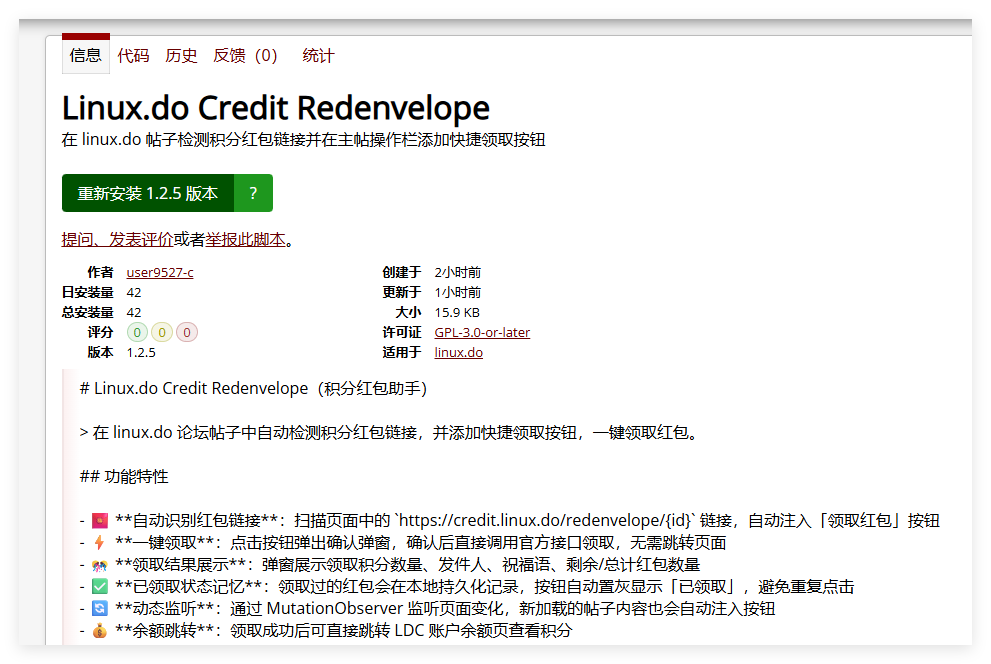Image resolution: width=991 pixels, height=664 pixels.
Task: Click the linux.do applies-to link
Action: point(458,353)
